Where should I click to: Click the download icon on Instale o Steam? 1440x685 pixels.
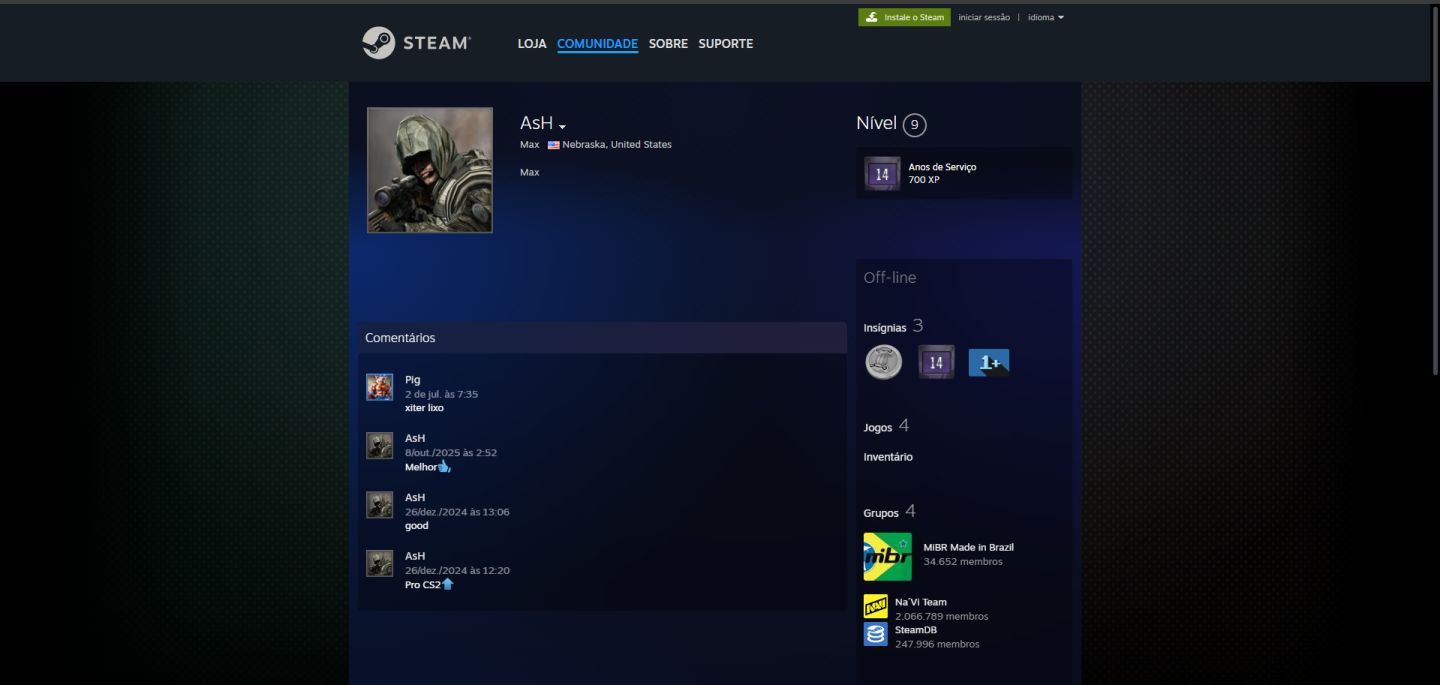pyautogui.click(x=872, y=17)
